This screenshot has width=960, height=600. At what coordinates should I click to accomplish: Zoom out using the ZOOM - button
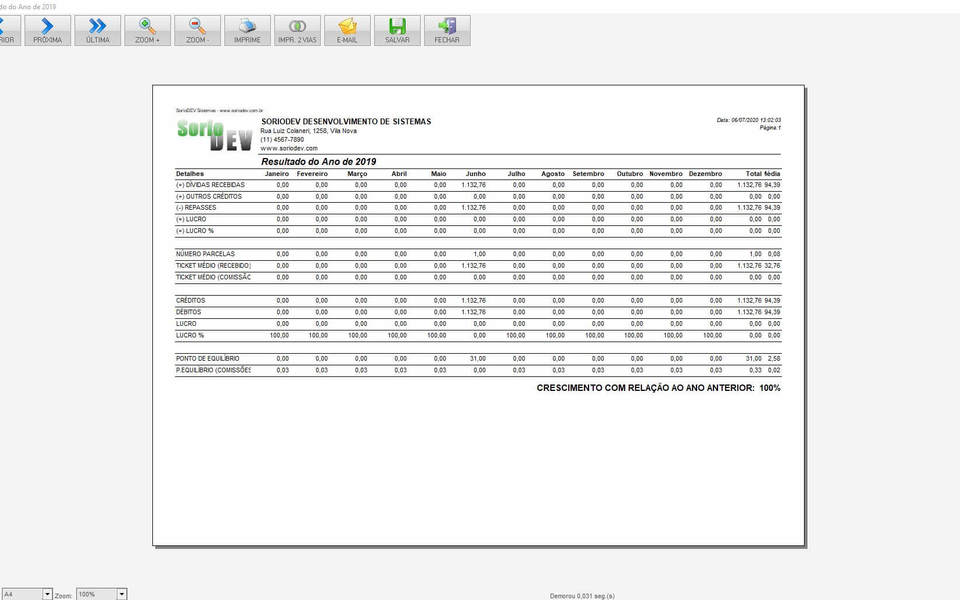pyautogui.click(x=197, y=31)
